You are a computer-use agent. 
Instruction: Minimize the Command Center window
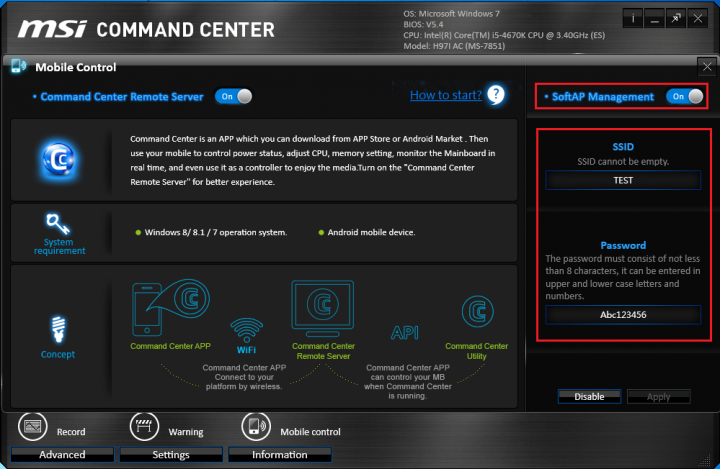(x=654, y=19)
